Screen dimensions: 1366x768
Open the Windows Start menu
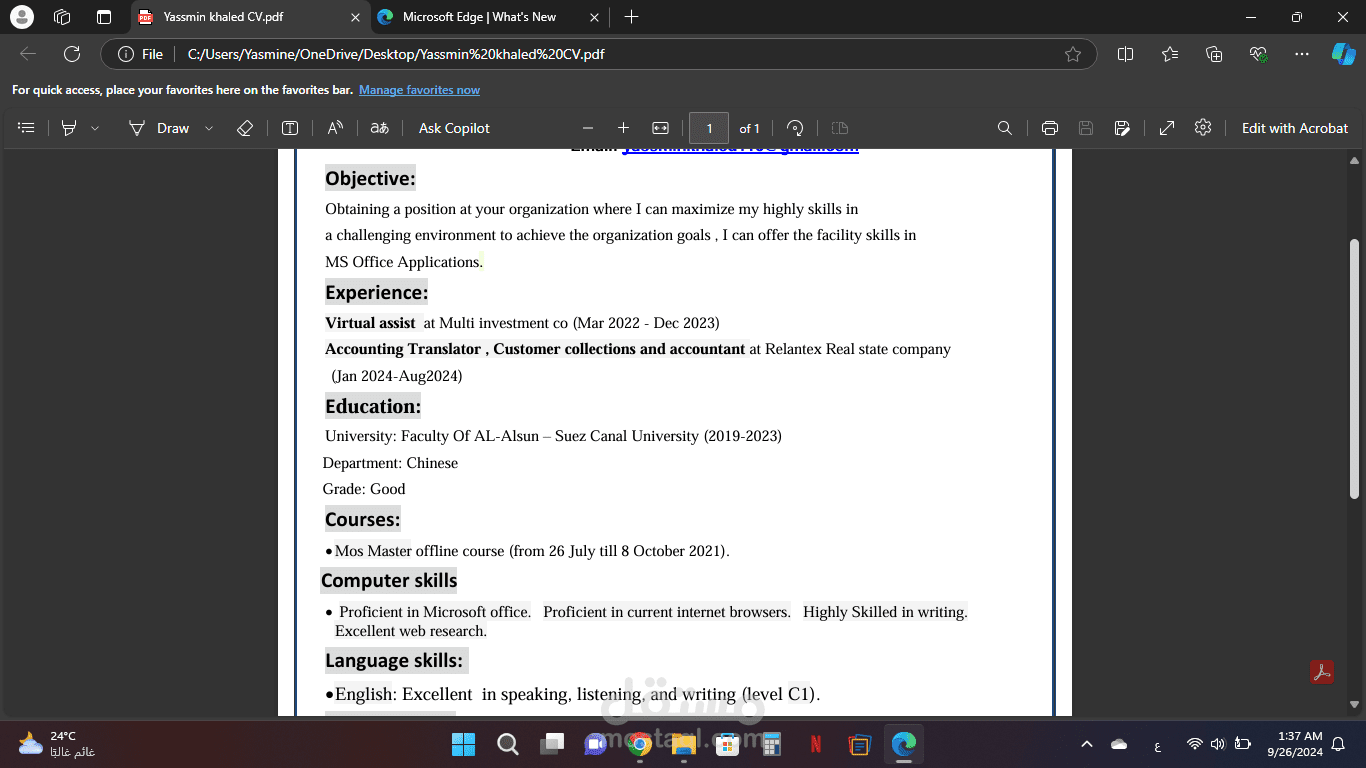pyautogui.click(x=463, y=744)
